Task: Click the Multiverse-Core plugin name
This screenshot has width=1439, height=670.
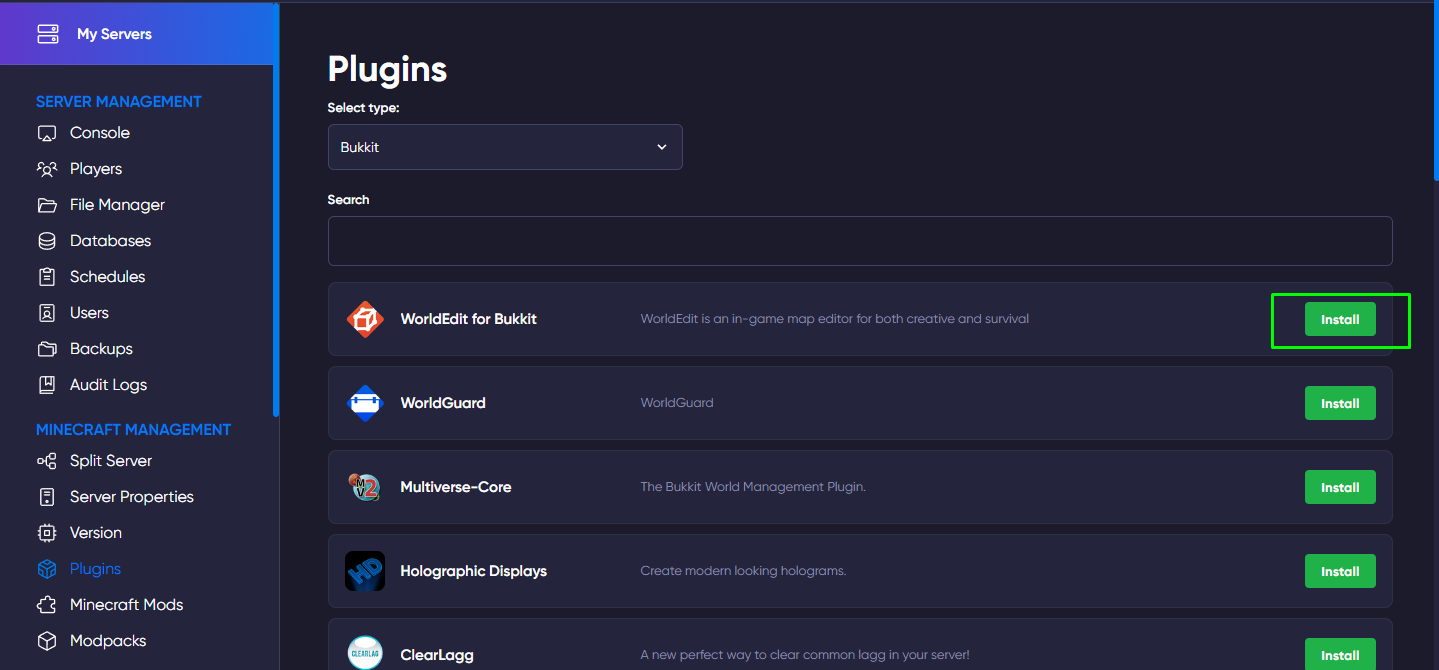Action: tap(456, 487)
